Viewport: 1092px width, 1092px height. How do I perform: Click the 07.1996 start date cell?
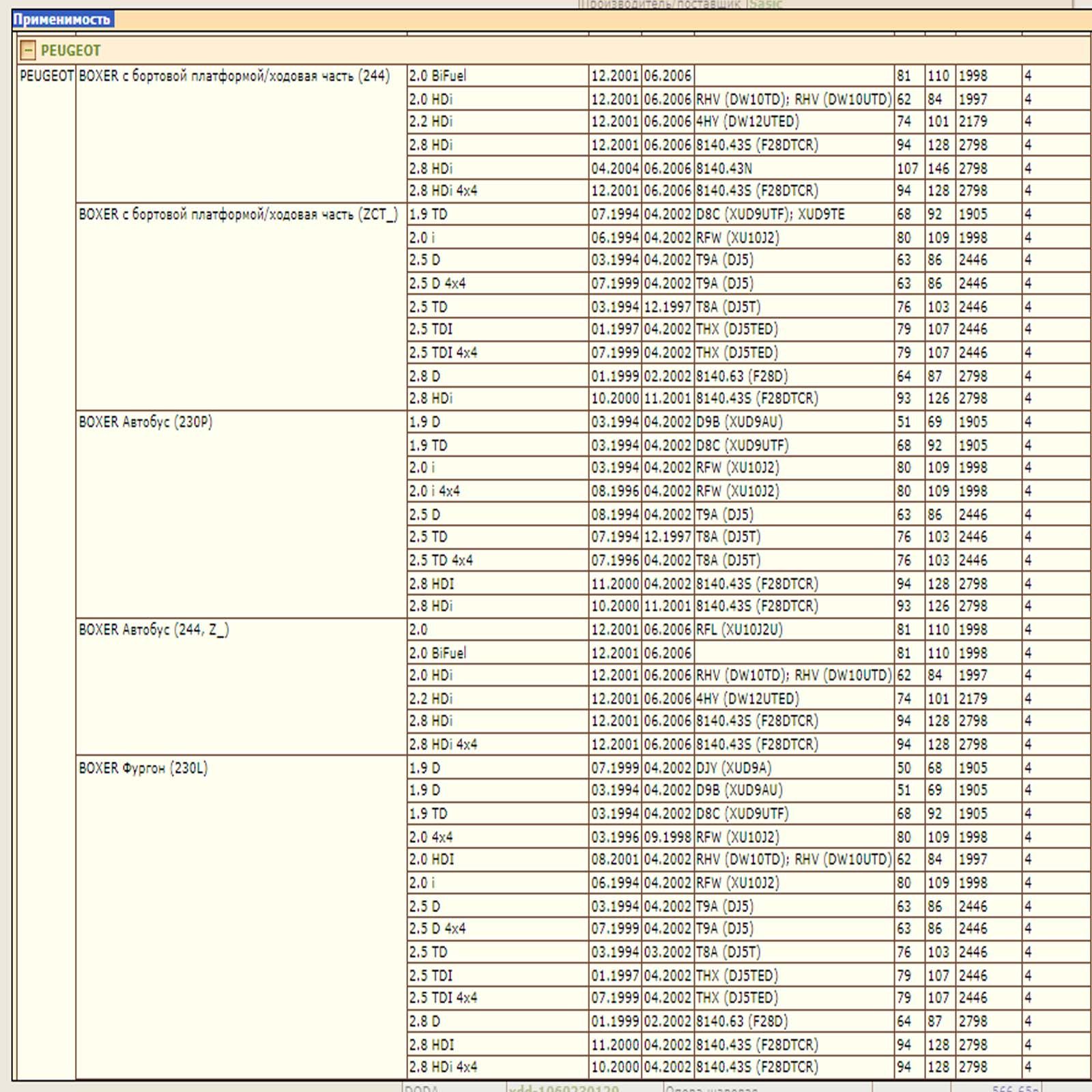pyautogui.click(x=615, y=560)
